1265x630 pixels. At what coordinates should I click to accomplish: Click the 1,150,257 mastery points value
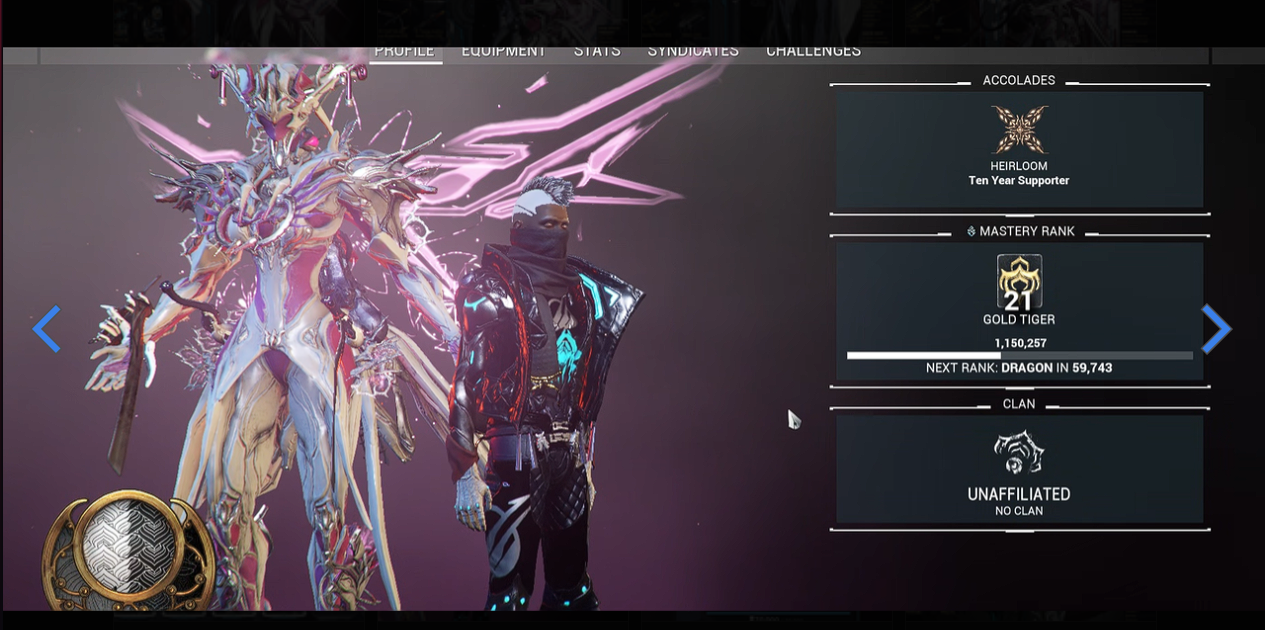pyautogui.click(x=1019, y=343)
